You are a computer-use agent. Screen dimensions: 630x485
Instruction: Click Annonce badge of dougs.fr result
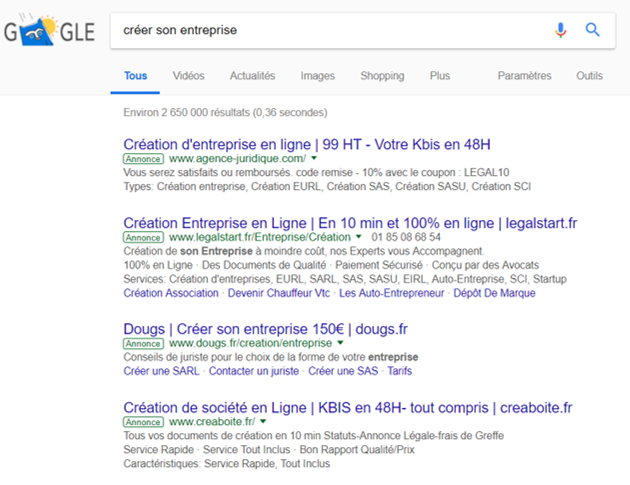pyautogui.click(x=143, y=343)
